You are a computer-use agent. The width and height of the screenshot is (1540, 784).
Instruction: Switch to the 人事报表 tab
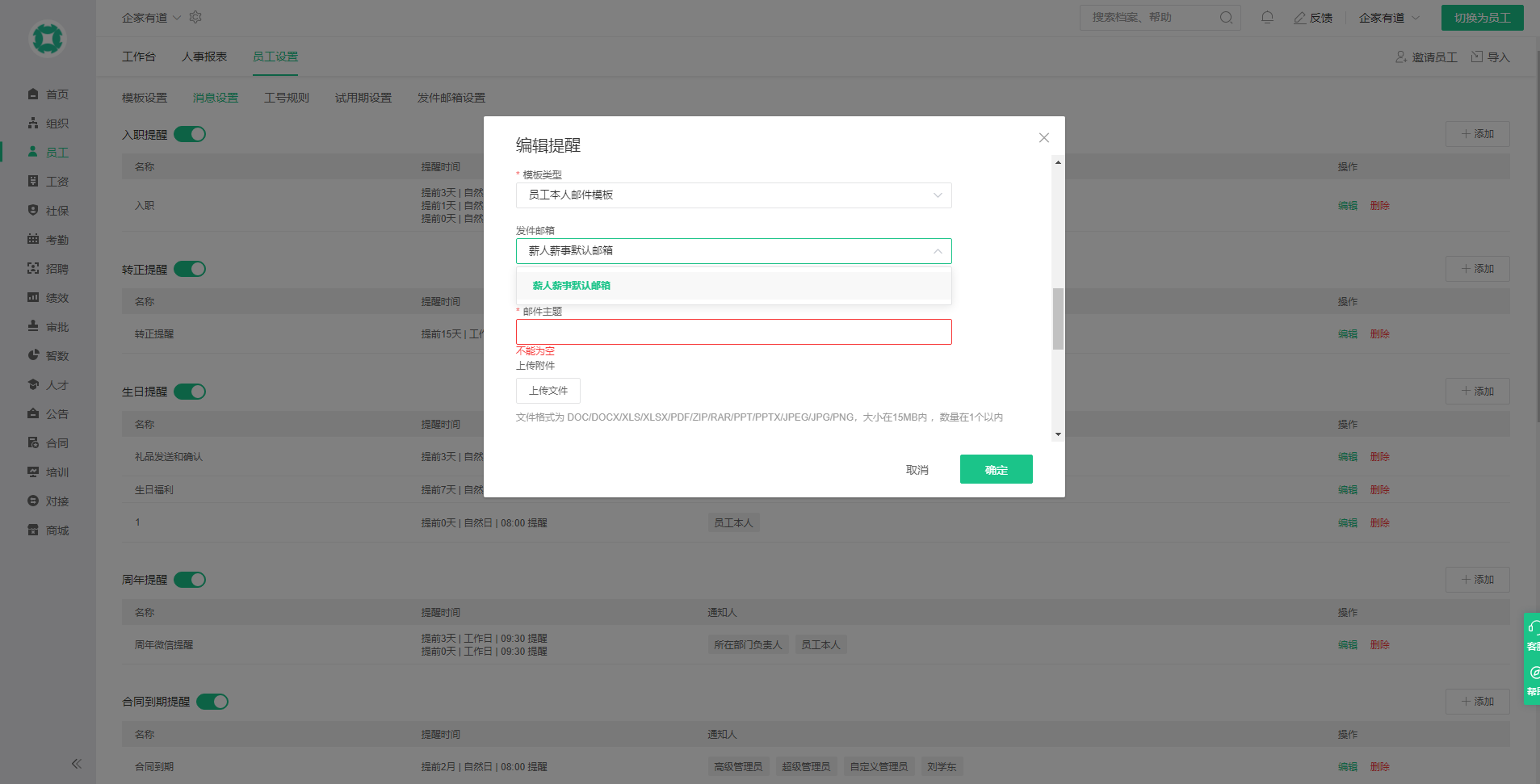point(204,57)
